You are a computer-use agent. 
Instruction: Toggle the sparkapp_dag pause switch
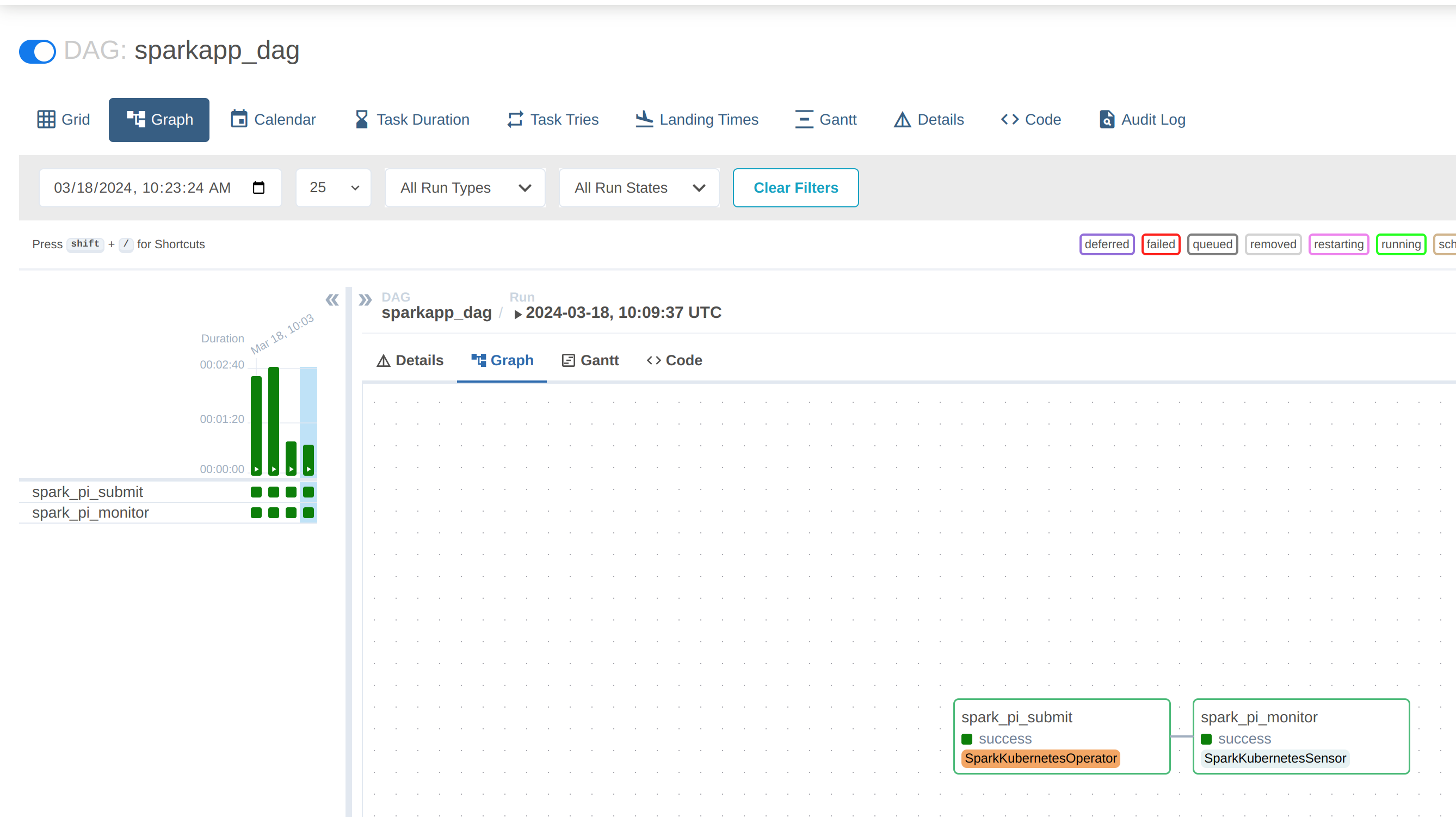38,52
